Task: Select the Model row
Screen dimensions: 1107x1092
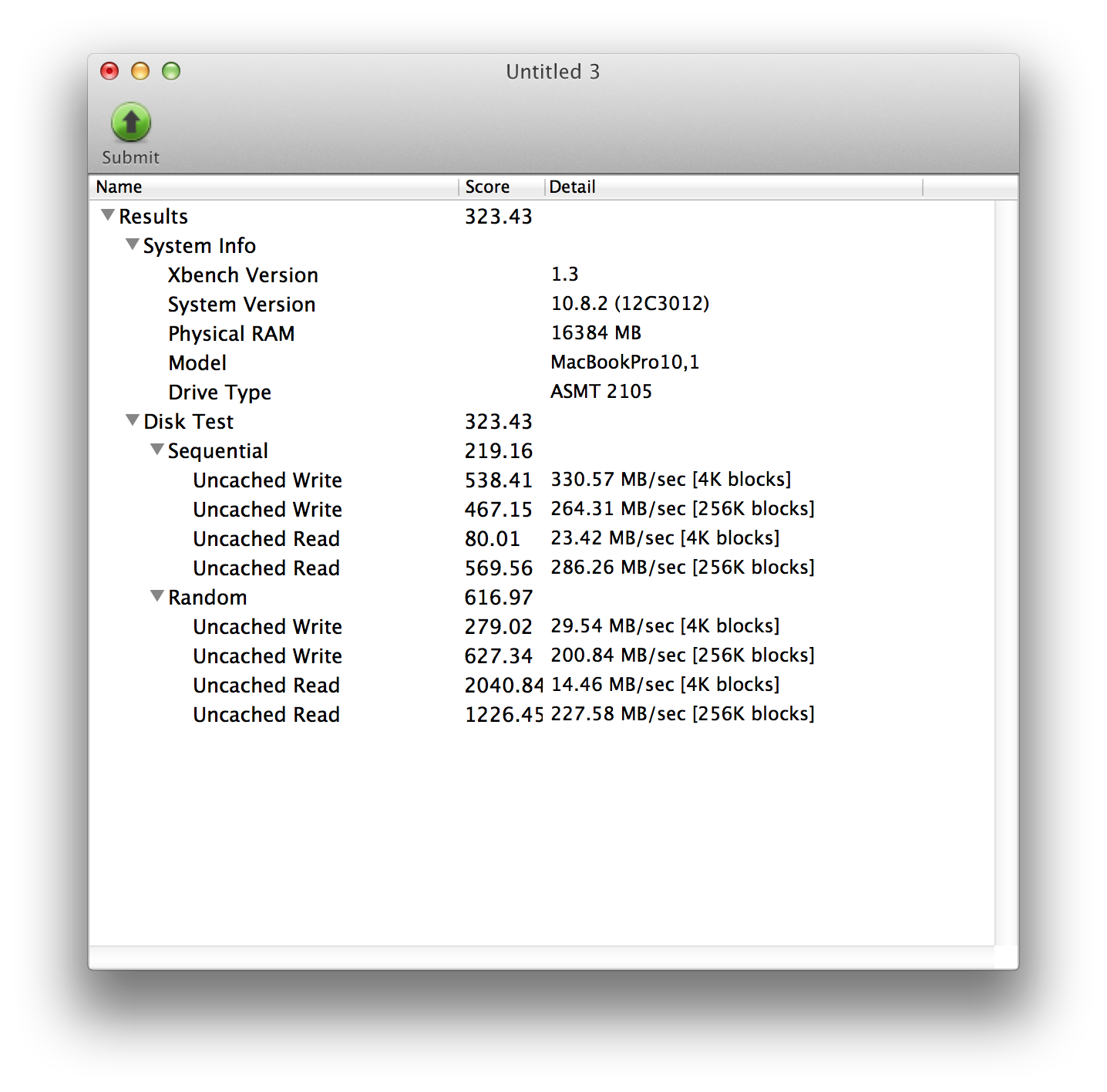Action: point(542,362)
